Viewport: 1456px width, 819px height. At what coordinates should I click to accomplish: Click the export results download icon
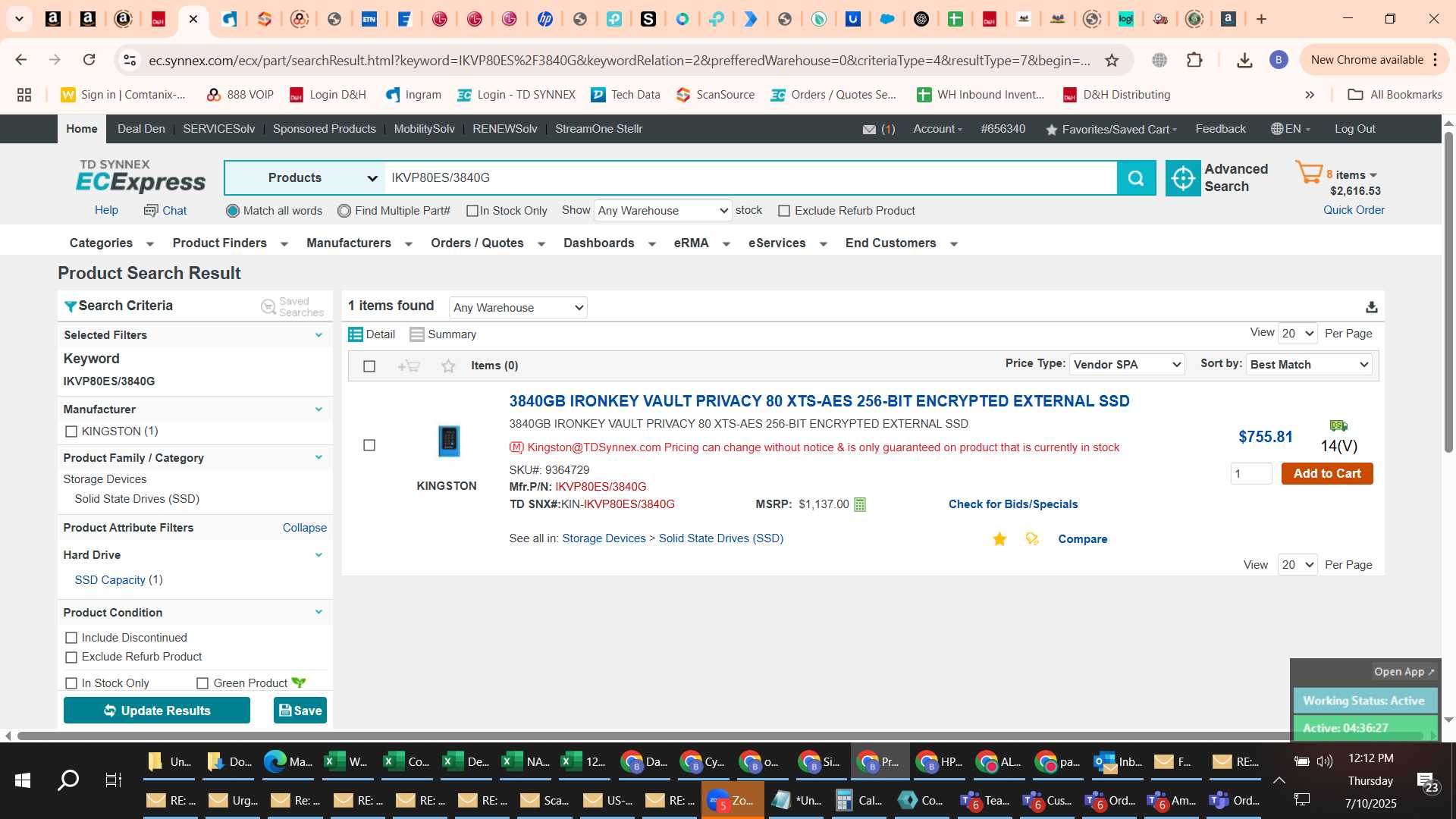(1371, 307)
